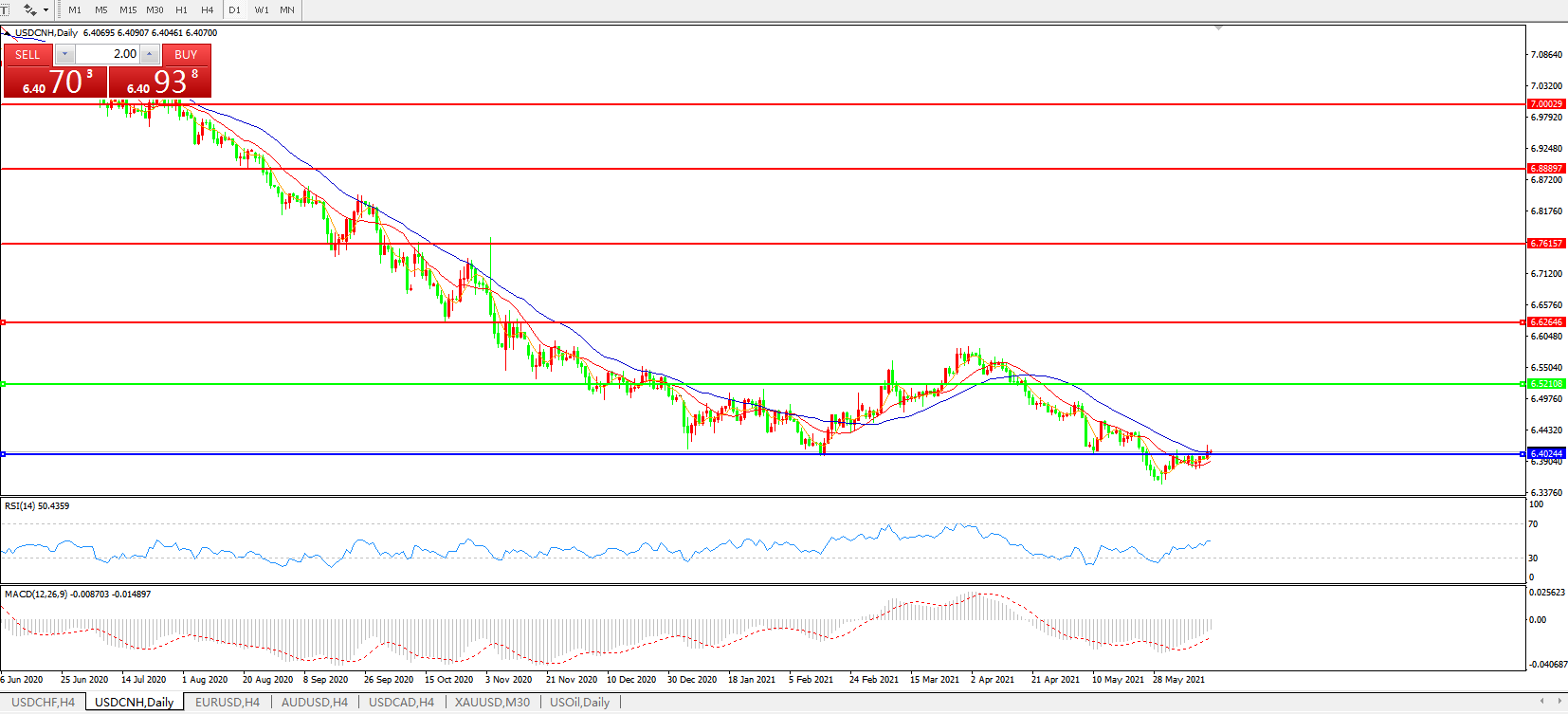Toggle the W1 weekly timeframe

tap(262, 9)
